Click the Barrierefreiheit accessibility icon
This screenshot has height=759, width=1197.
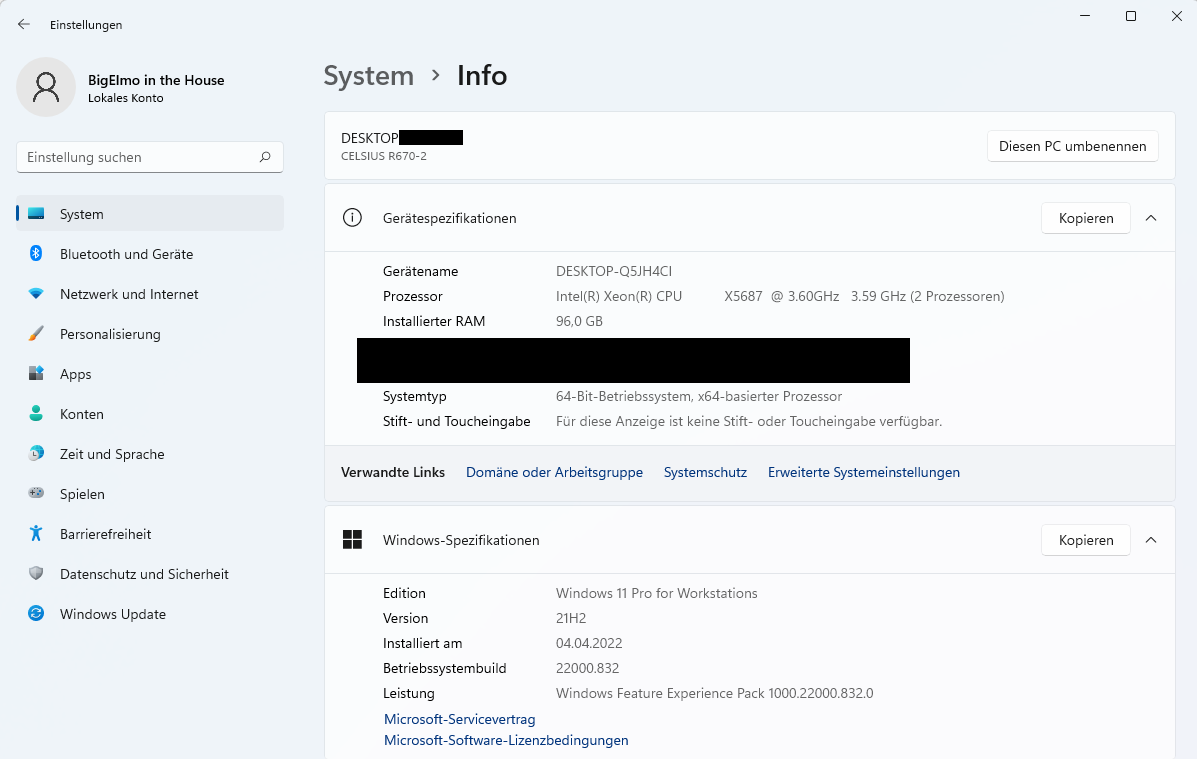point(36,534)
